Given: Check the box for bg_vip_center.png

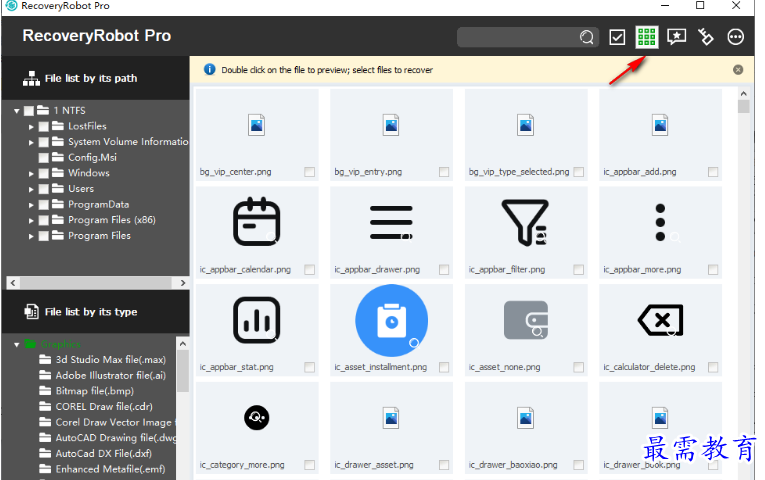Looking at the screenshot, I should click(309, 172).
